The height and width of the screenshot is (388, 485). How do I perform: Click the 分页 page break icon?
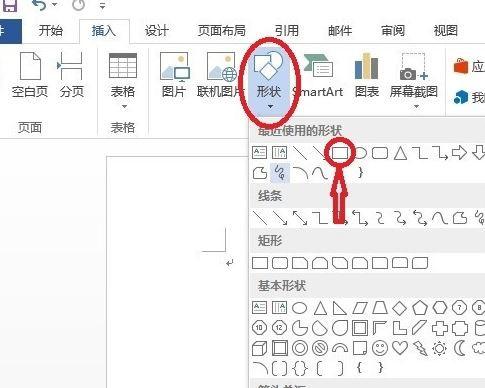tap(71, 75)
